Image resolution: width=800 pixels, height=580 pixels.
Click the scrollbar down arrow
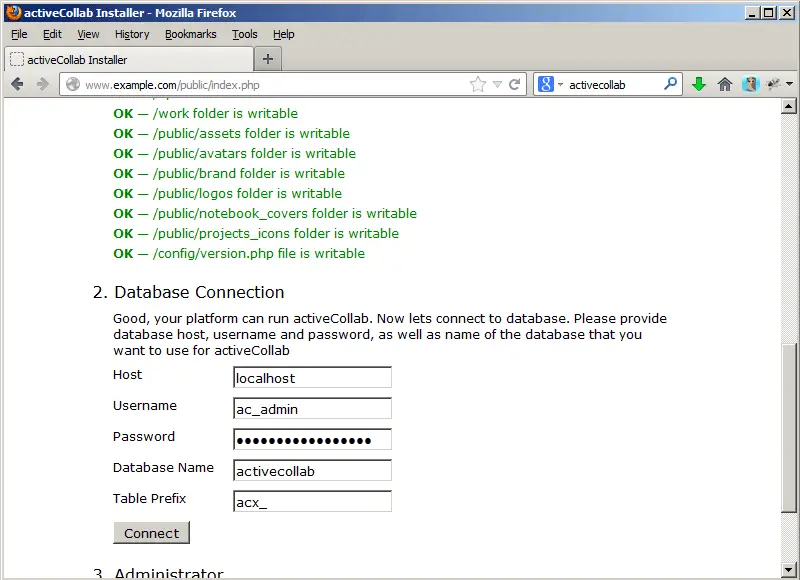pyautogui.click(x=789, y=569)
